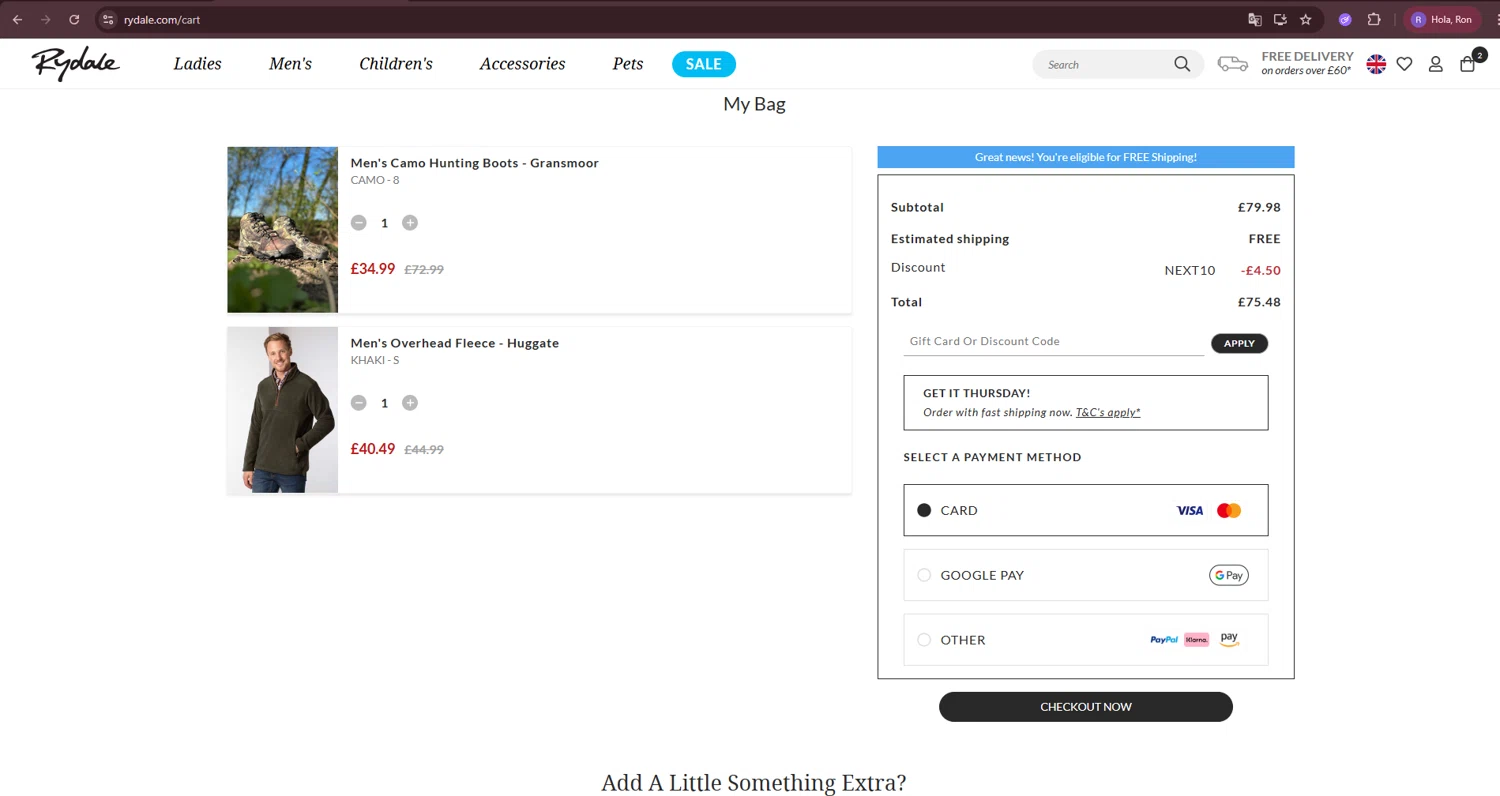Viewport: 1500px width, 796px height.
Task: Reload the page with the refresh icon
Action: coord(74,19)
